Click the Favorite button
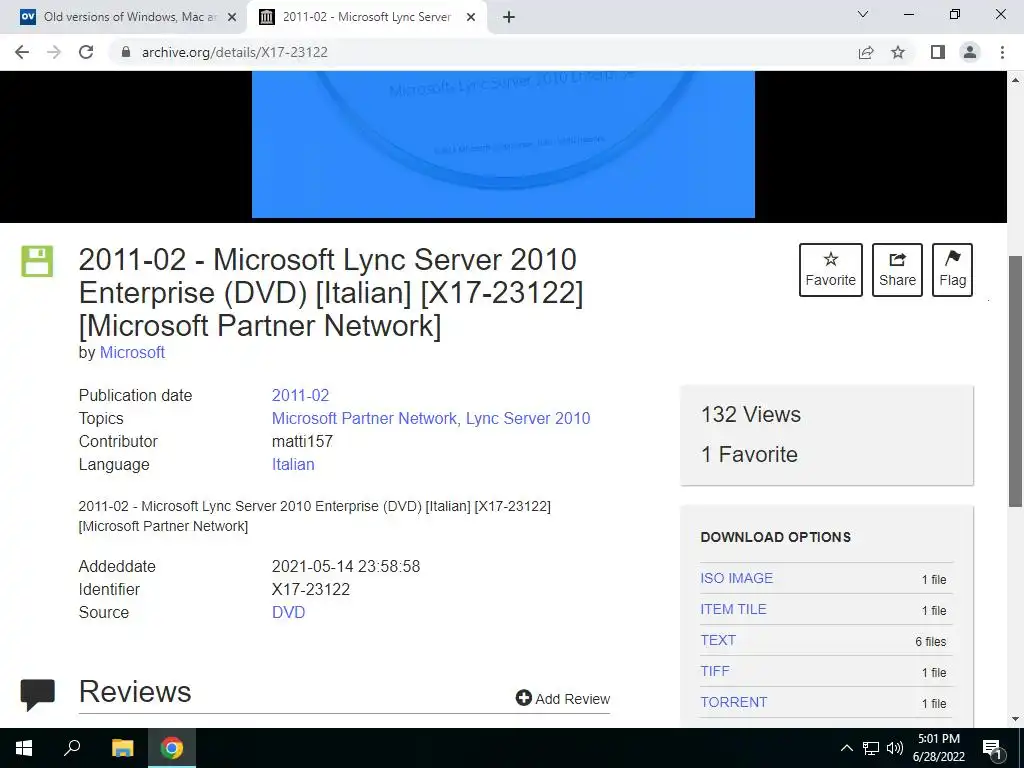The height and width of the screenshot is (768, 1024). point(831,270)
